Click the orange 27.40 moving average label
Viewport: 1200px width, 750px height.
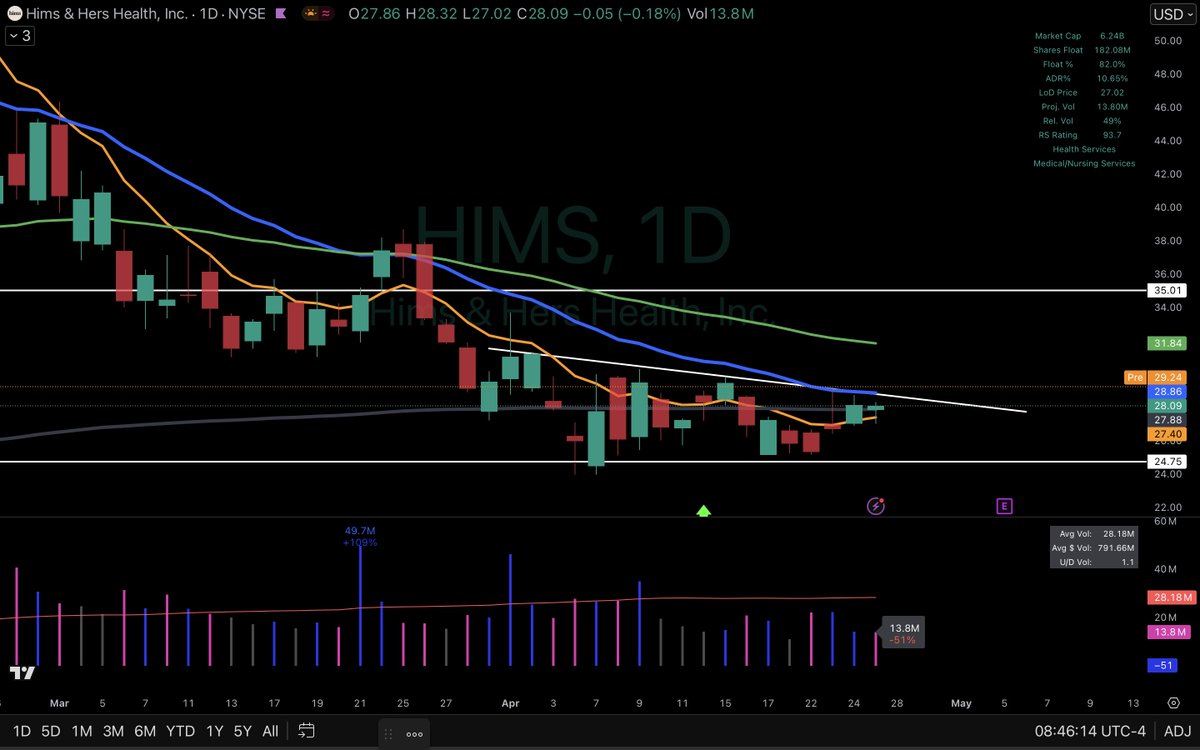tap(1167, 435)
